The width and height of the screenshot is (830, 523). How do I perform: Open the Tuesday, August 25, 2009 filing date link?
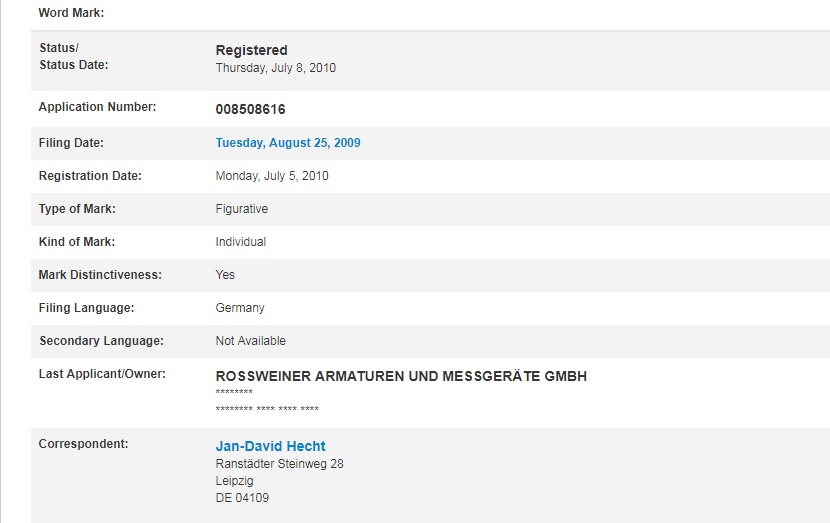tap(288, 143)
